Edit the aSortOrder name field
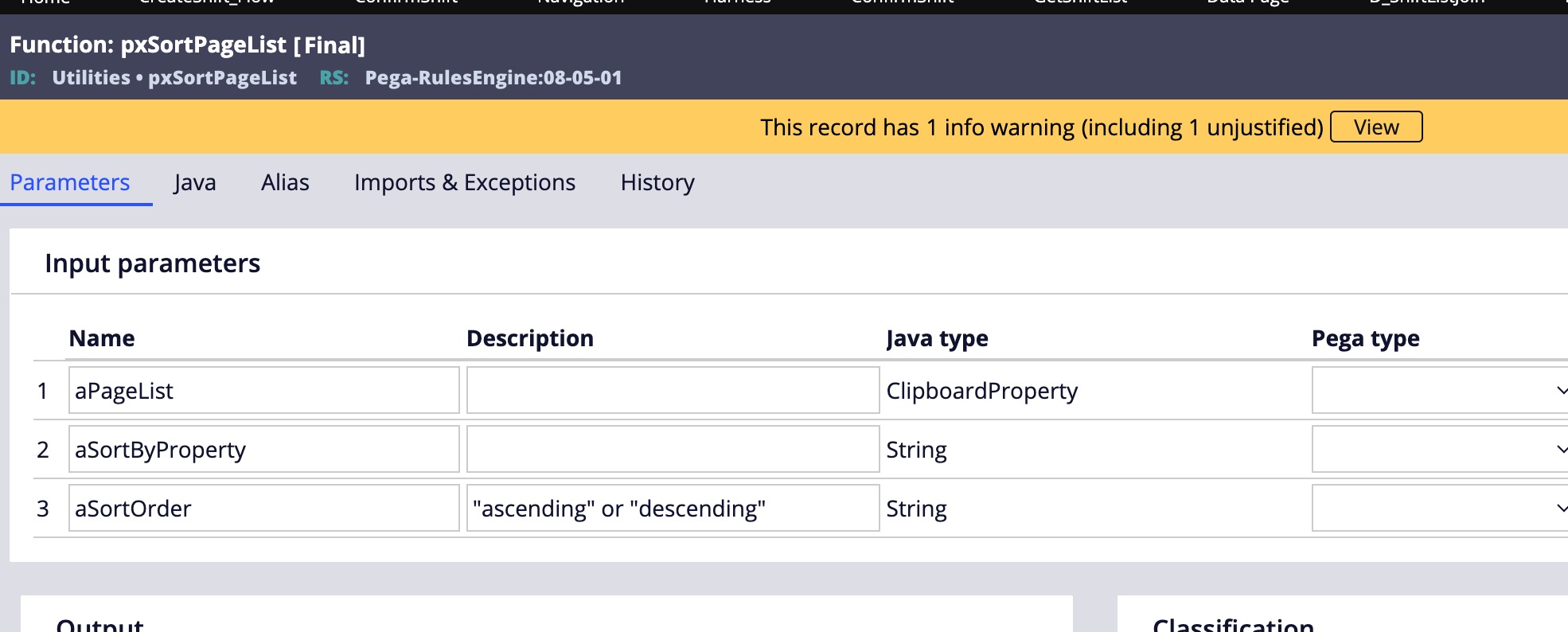 pyautogui.click(x=263, y=509)
